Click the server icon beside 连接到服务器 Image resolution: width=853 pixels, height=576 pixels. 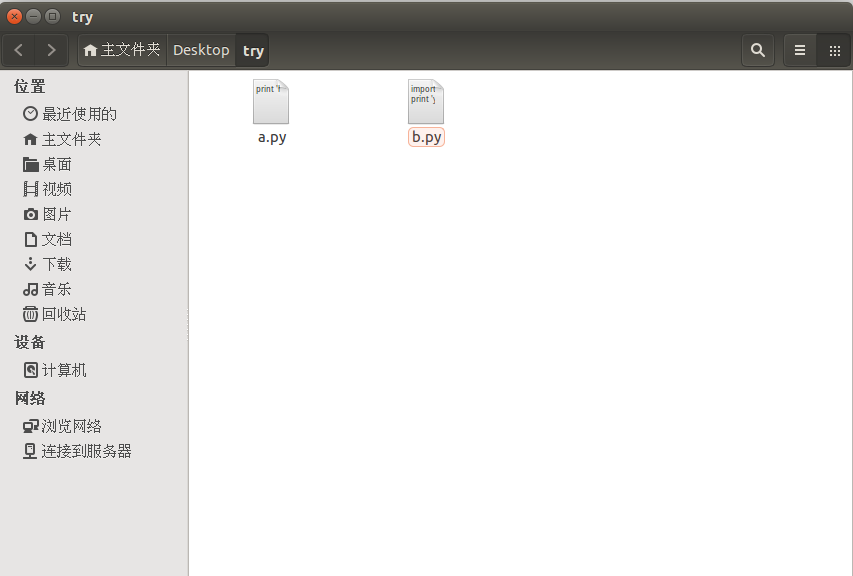(x=30, y=451)
